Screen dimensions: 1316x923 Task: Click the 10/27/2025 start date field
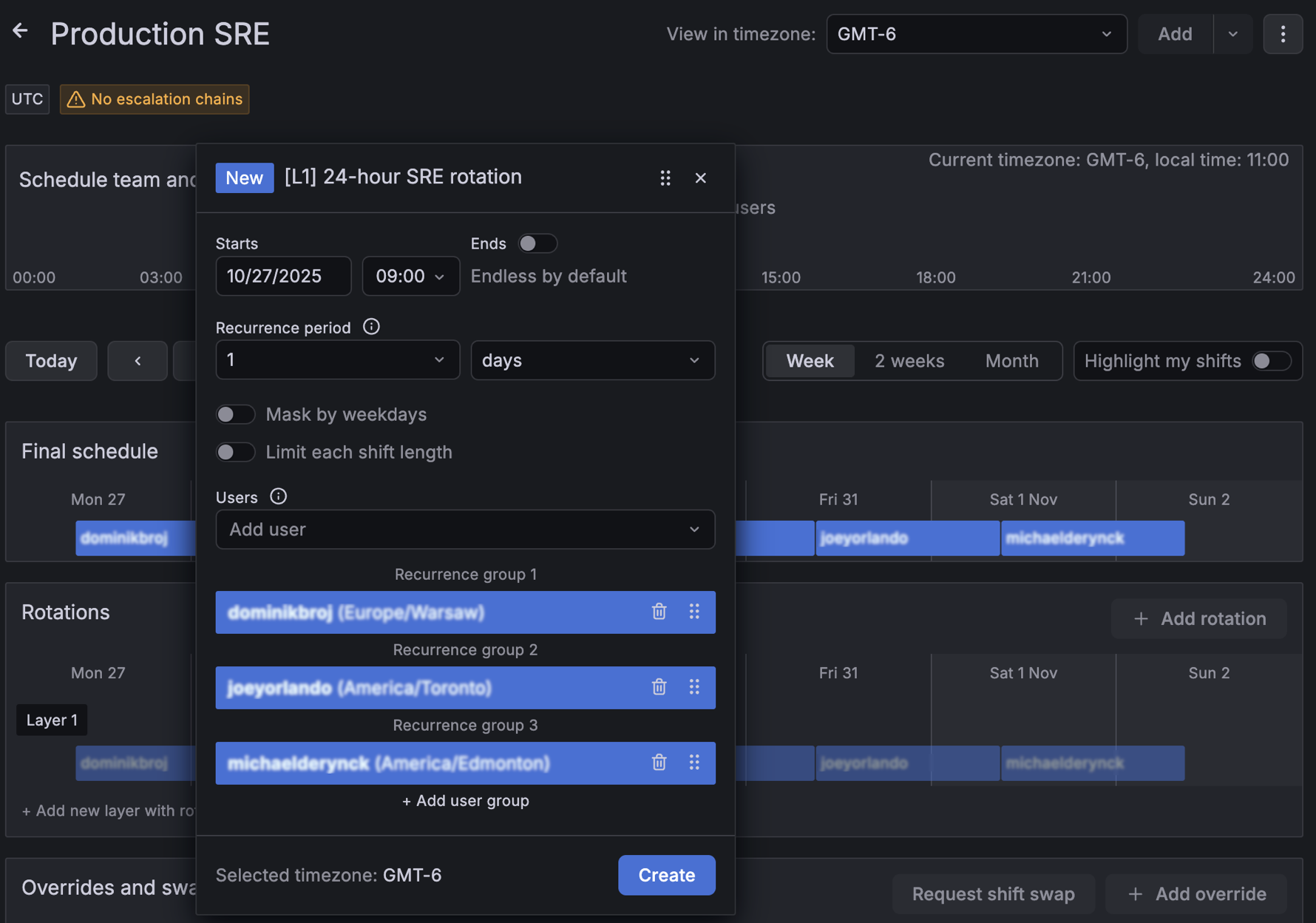point(282,276)
